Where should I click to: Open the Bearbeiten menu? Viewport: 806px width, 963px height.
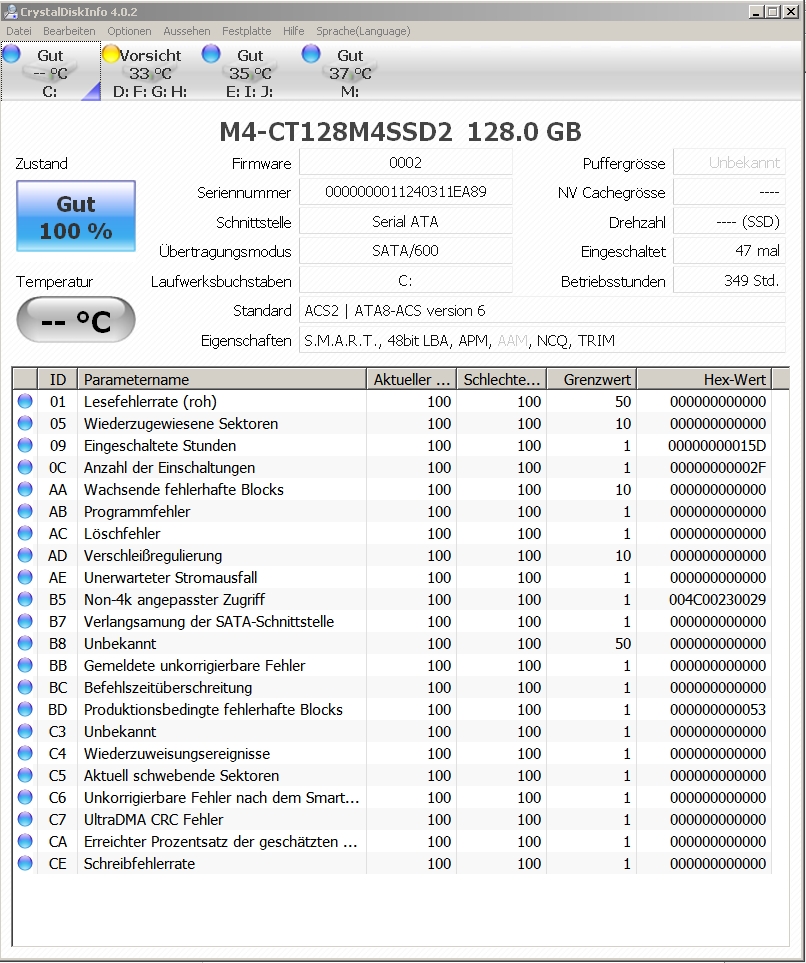(x=69, y=31)
